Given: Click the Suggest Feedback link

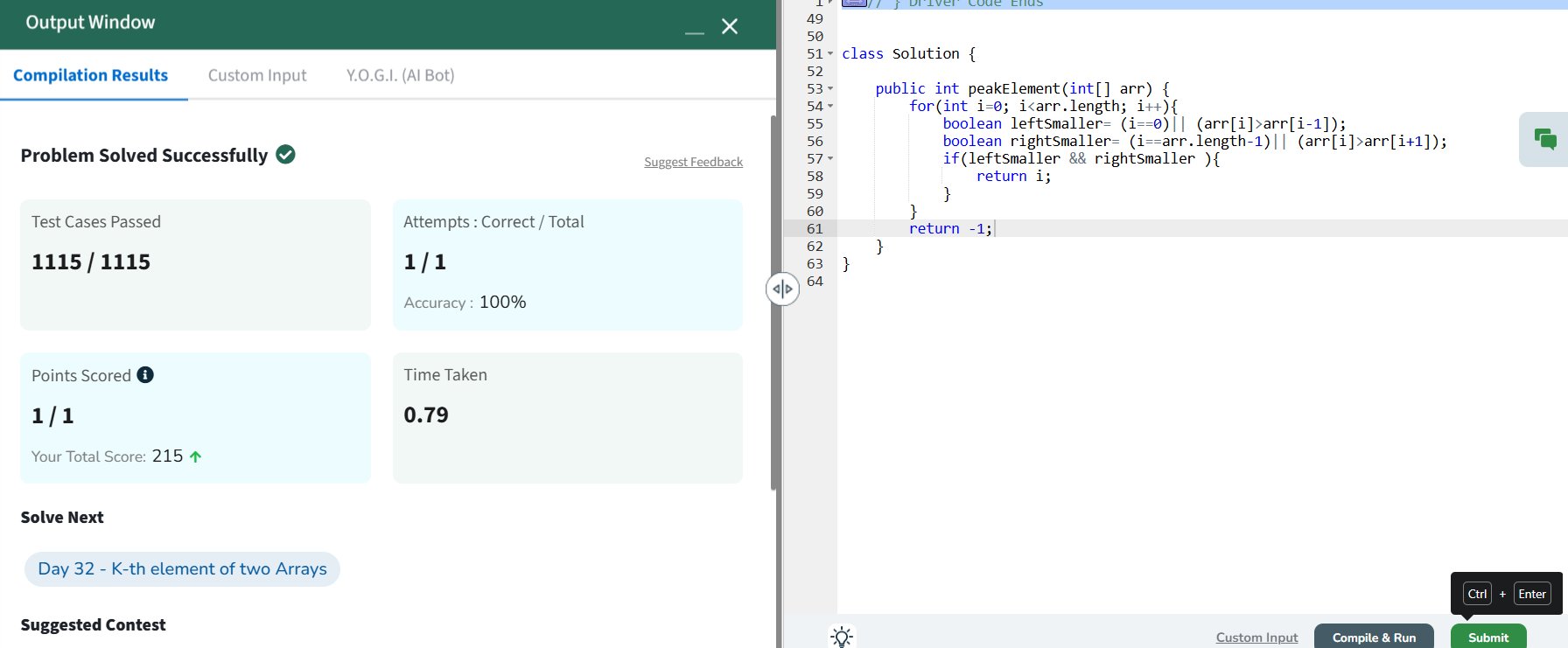Looking at the screenshot, I should click(x=693, y=162).
